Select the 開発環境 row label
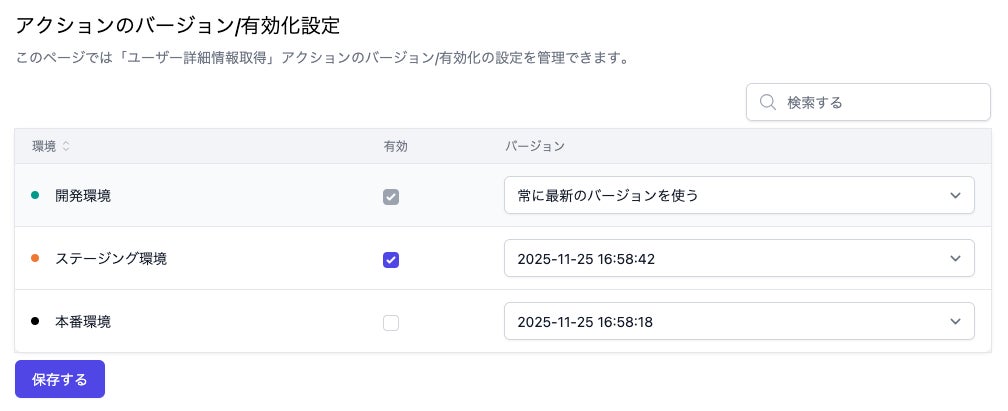1008x411 pixels. click(x=83, y=196)
